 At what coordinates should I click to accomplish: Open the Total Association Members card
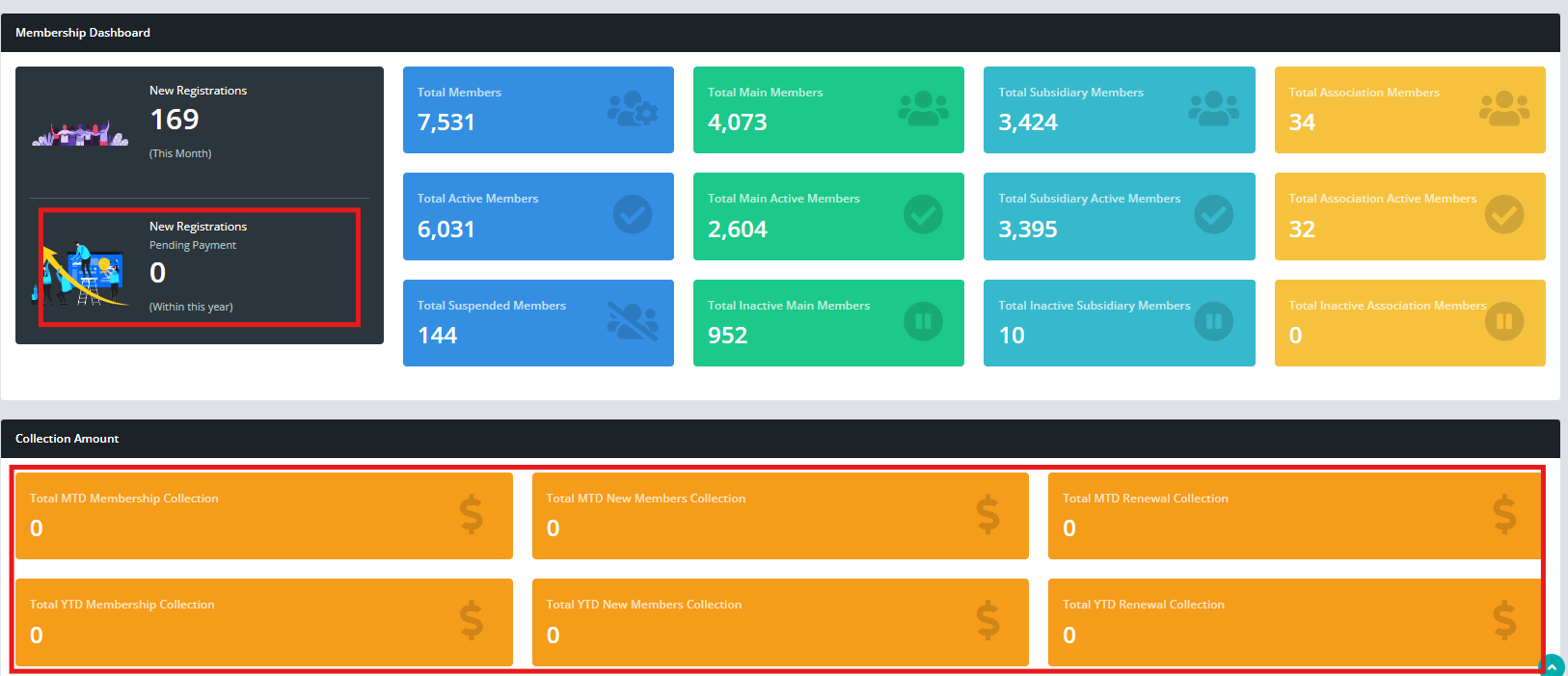tap(1409, 110)
